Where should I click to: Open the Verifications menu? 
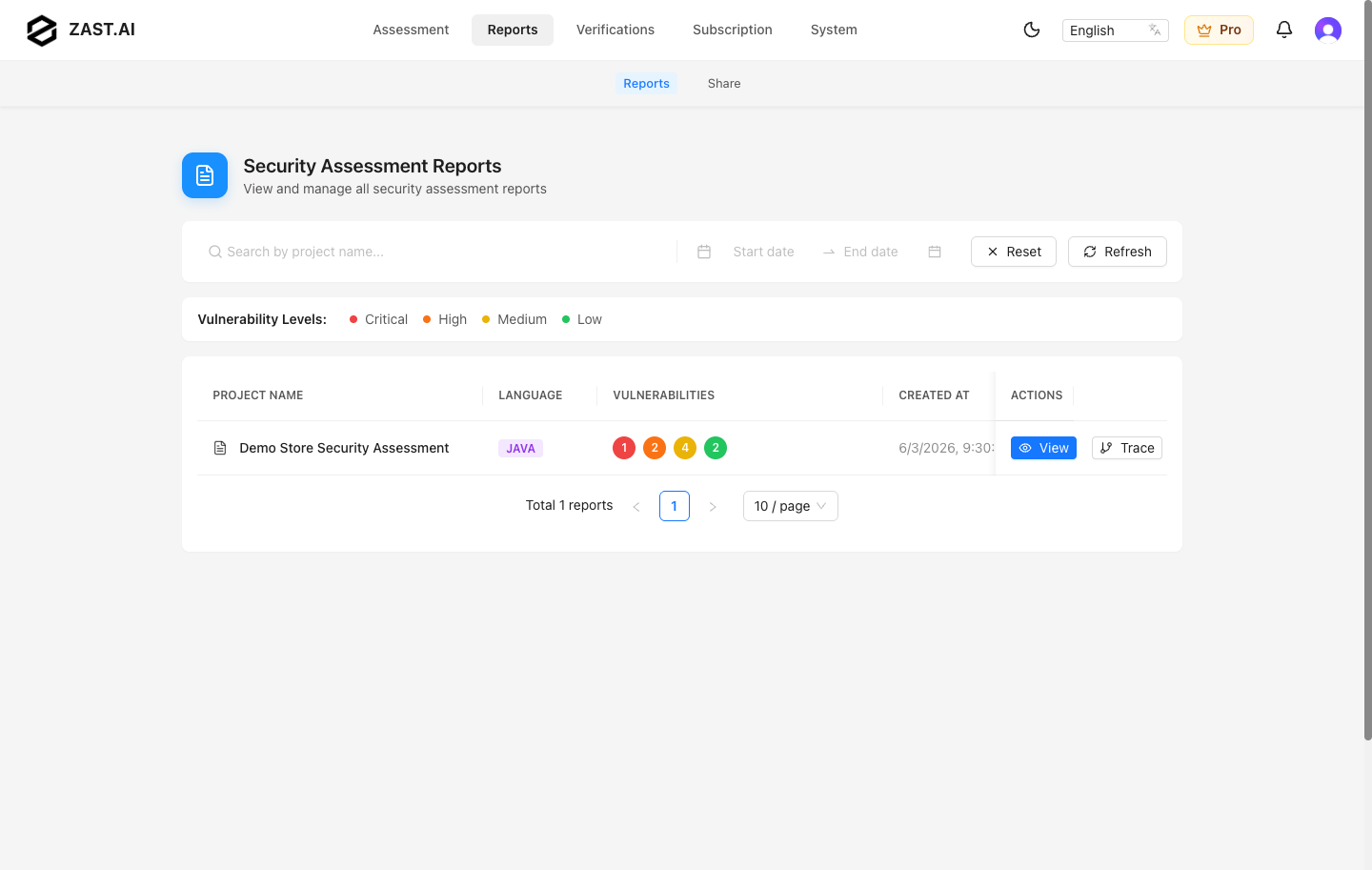tap(615, 30)
